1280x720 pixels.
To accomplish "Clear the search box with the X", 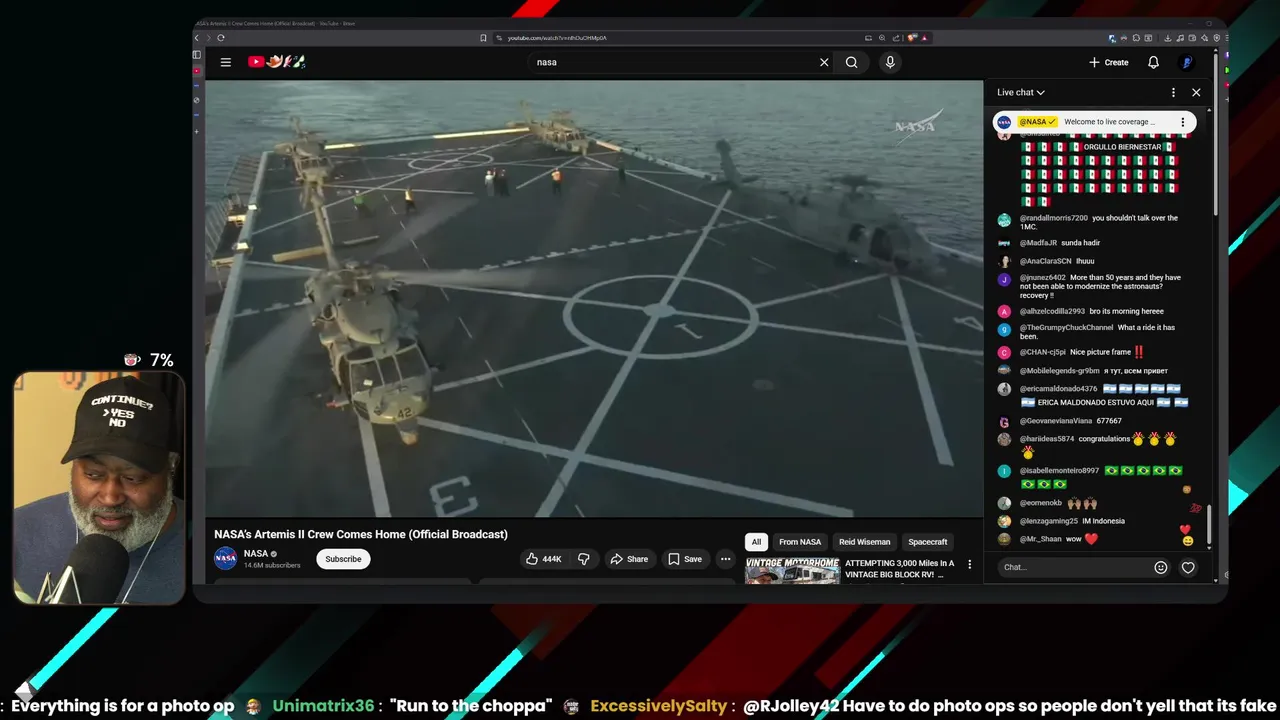I will (x=824, y=62).
